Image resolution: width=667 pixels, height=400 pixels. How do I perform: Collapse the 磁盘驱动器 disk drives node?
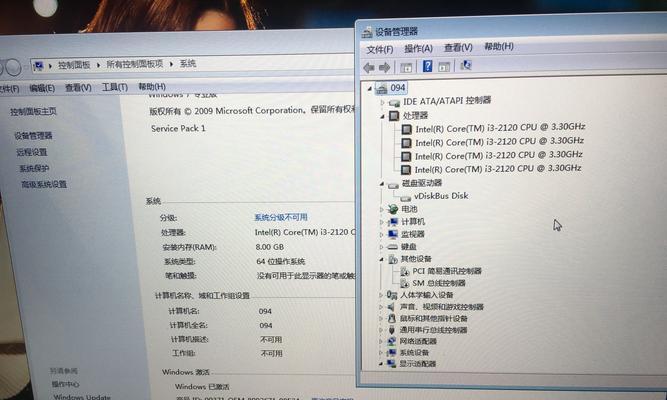tap(382, 184)
